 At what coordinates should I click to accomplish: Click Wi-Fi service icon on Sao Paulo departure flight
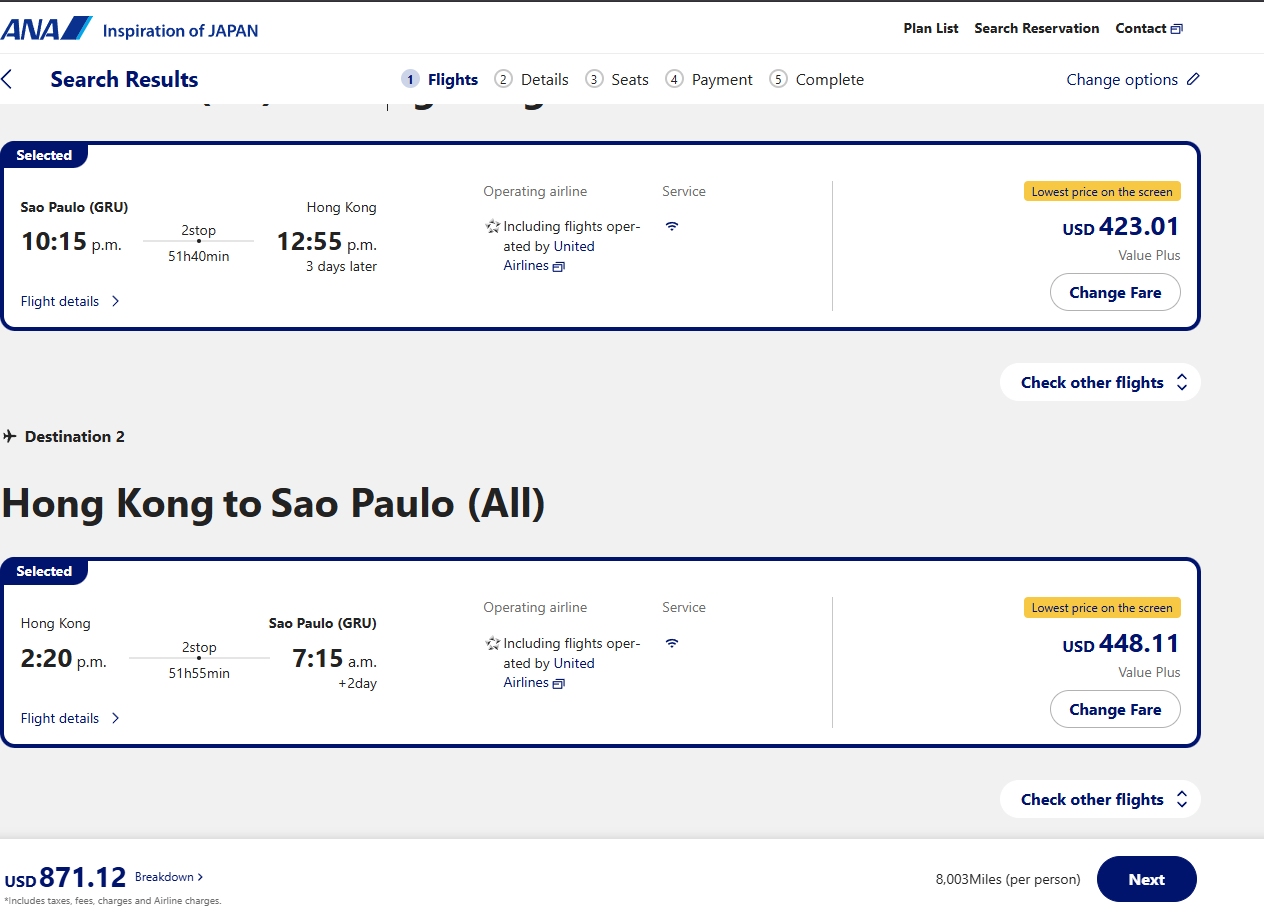pos(672,226)
